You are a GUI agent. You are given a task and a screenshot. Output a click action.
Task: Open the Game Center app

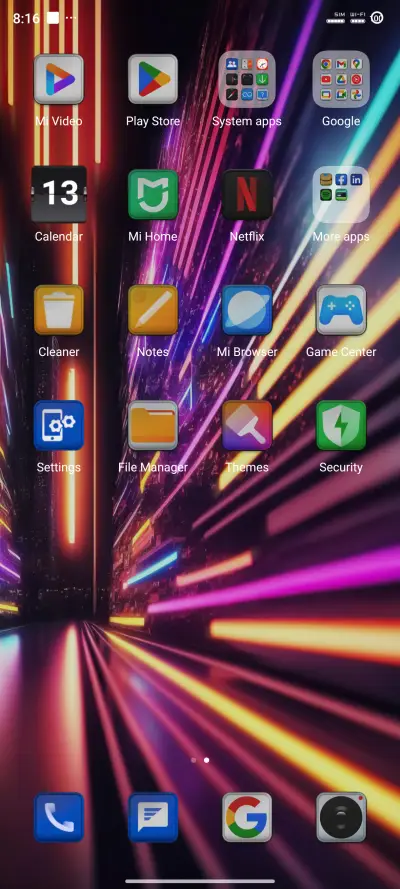pos(341,310)
